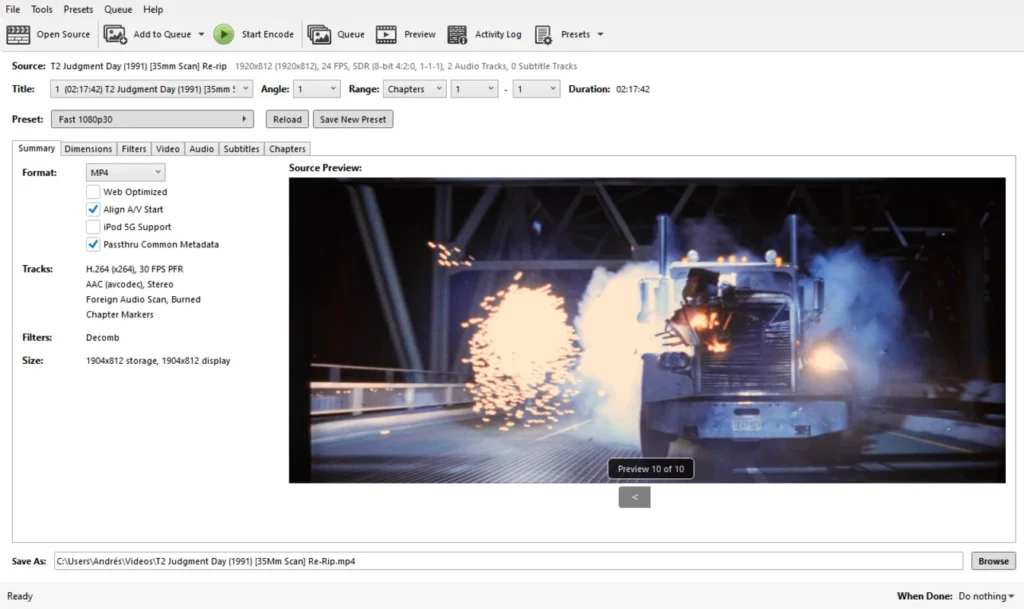The width and height of the screenshot is (1024, 609).
Task: Click the source info text 1920x812, 24 FPS
Action: pos(406,66)
